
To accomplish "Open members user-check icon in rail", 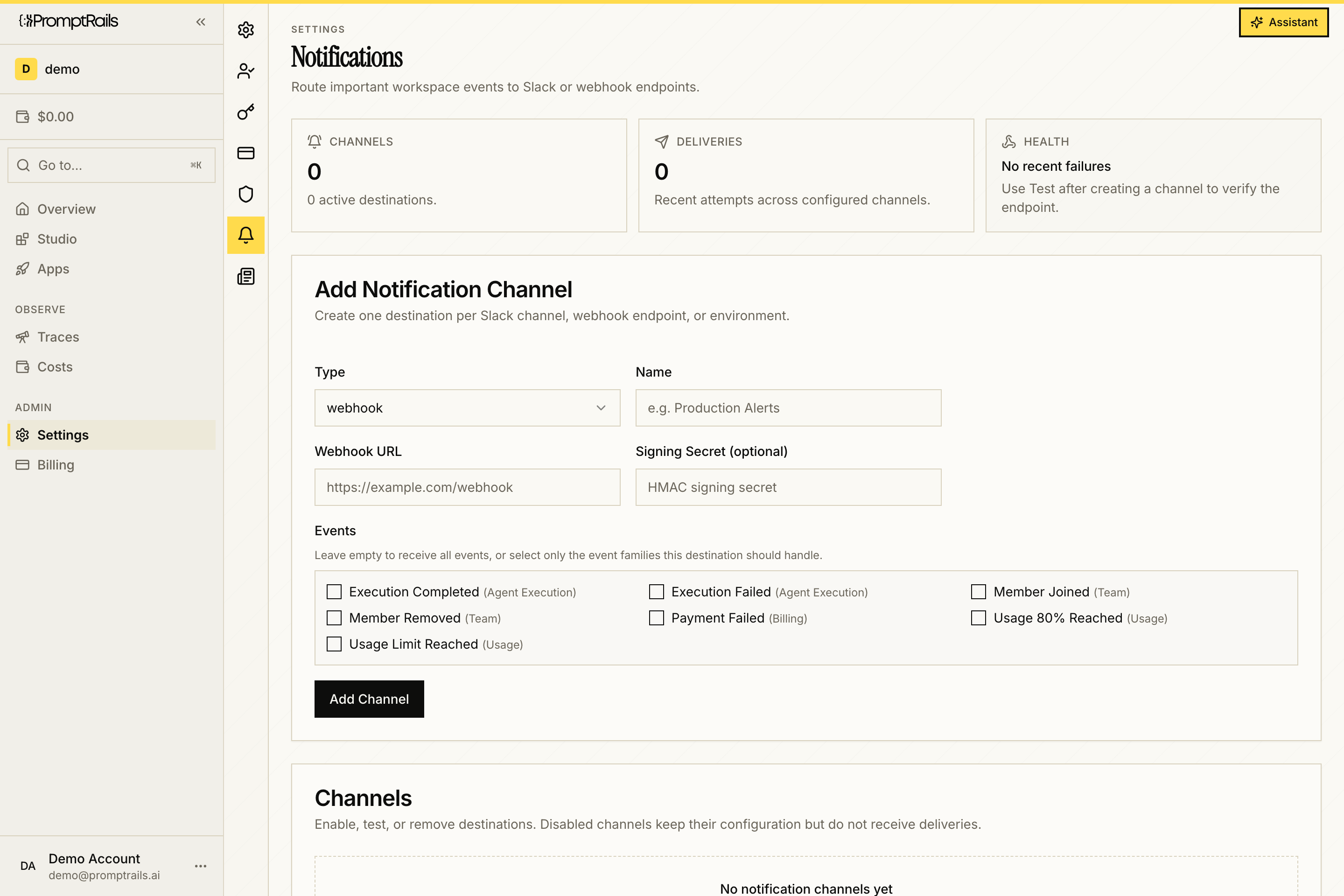I will pyautogui.click(x=246, y=71).
